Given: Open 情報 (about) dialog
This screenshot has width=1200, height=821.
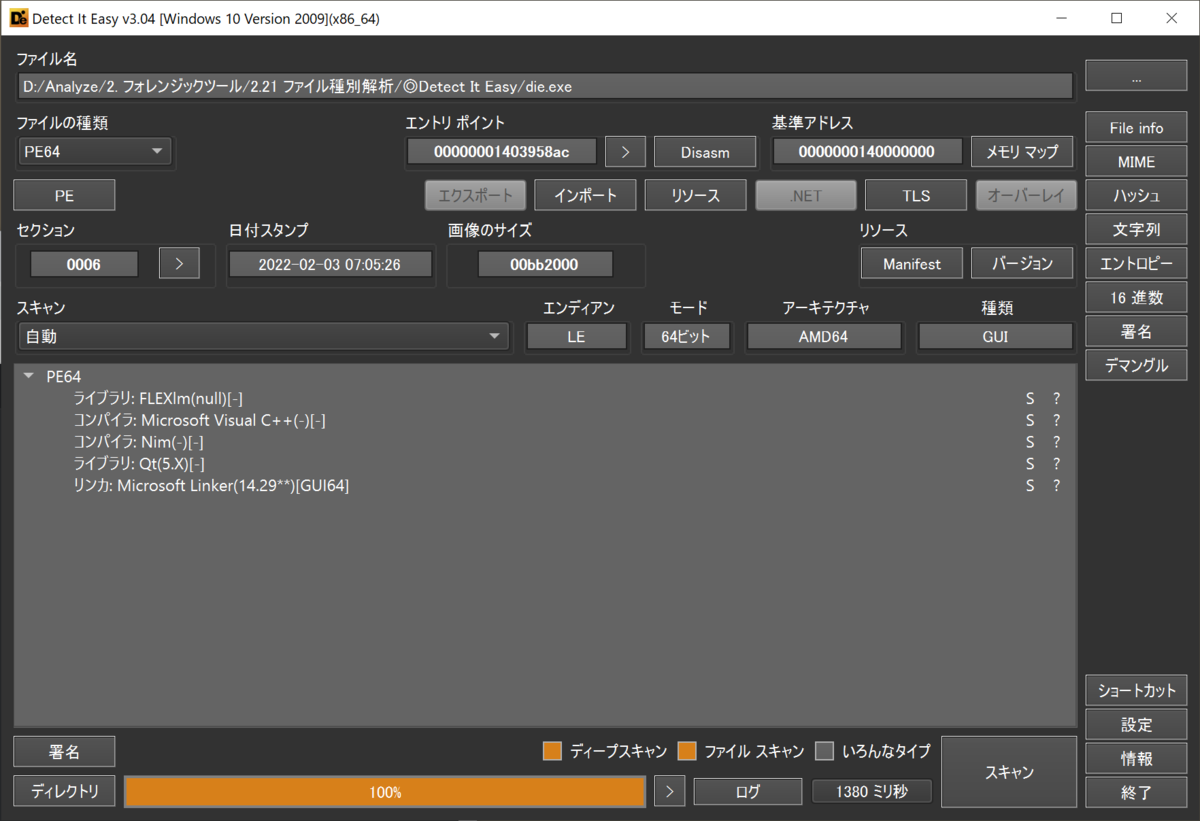Looking at the screenshot, I should [x=1136, y=759].
